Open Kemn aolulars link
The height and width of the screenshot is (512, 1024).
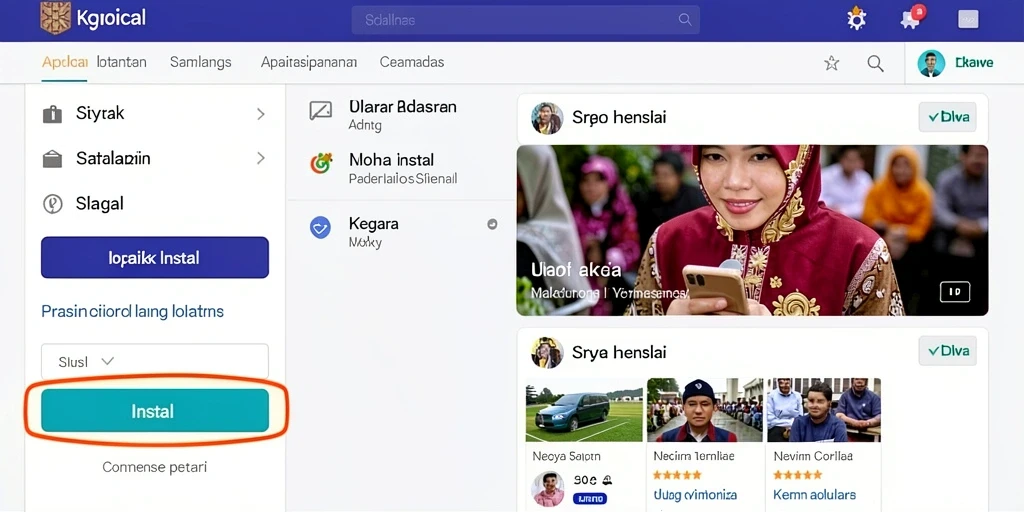click(x=814, y=495)
